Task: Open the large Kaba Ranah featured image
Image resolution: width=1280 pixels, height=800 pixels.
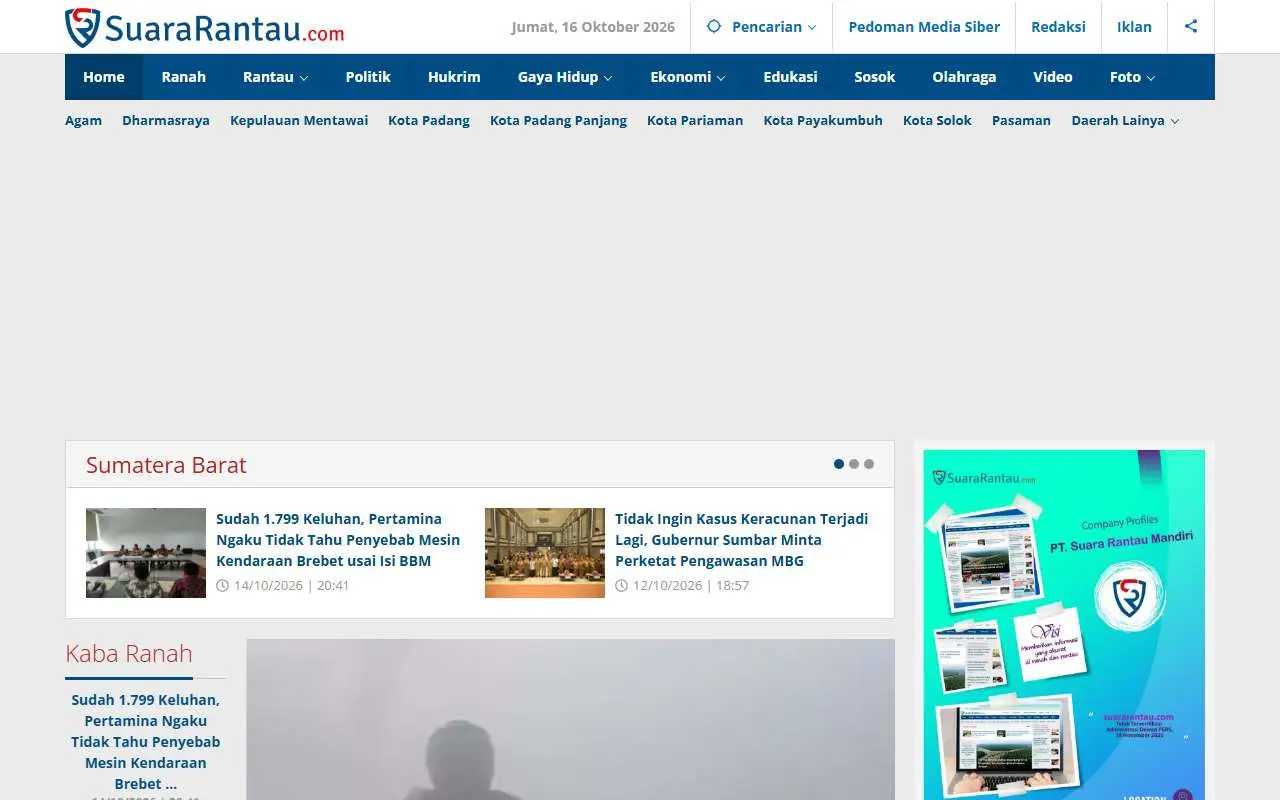Action: click(571, 720)
